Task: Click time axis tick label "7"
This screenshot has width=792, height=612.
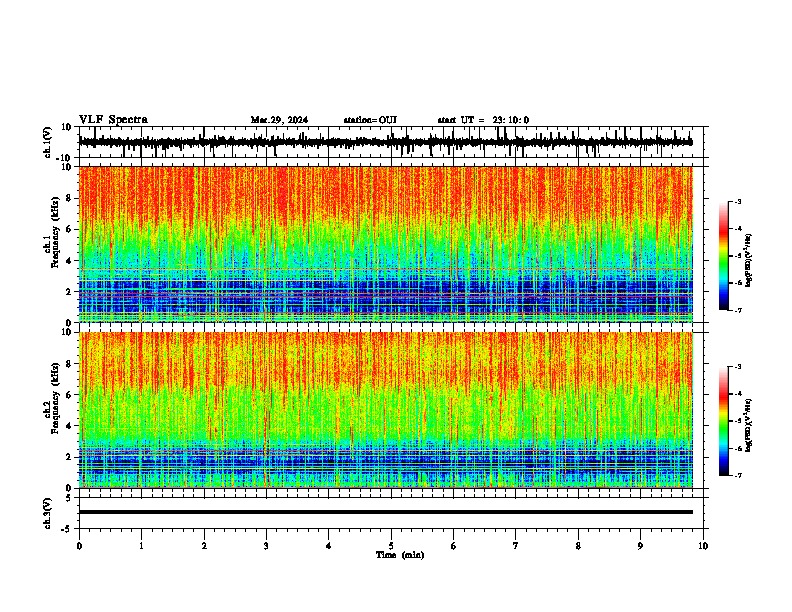Action: tap(516, 546)
